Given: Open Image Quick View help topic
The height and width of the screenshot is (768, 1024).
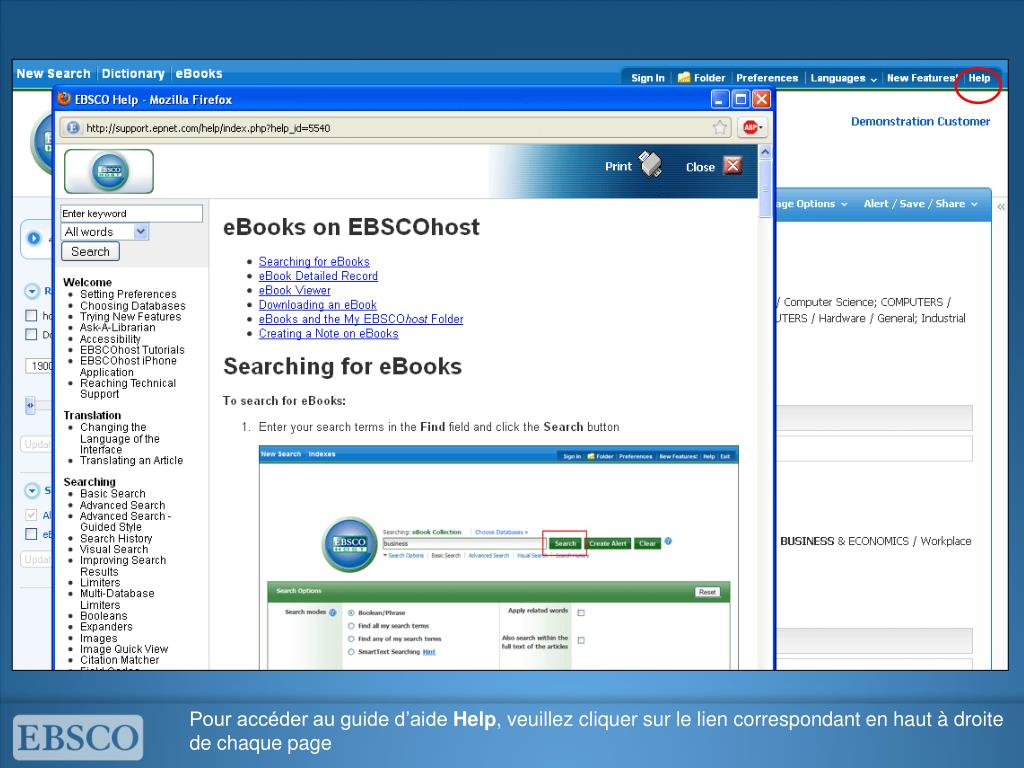Looking at the screenshot, I should 123,649.
